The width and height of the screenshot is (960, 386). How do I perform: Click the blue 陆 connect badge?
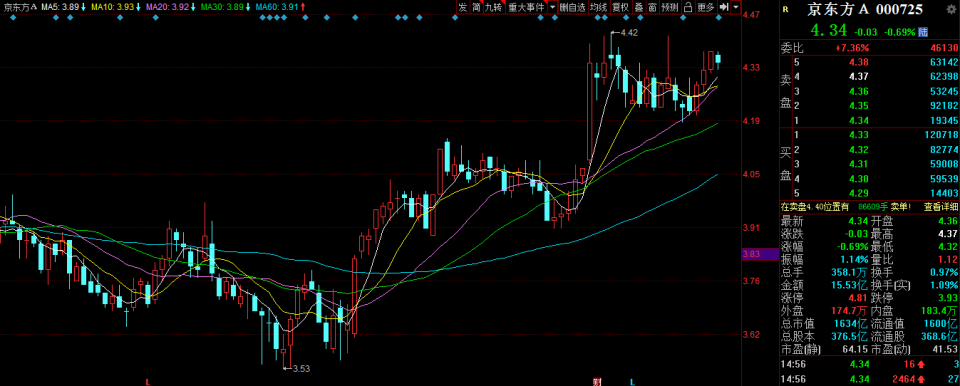[923, 31]
